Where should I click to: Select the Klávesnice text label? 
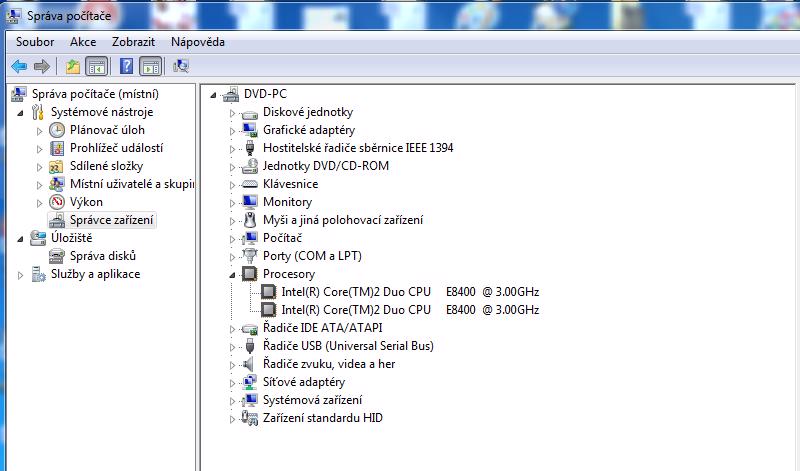pyautogui.click(x=290, y=184)
